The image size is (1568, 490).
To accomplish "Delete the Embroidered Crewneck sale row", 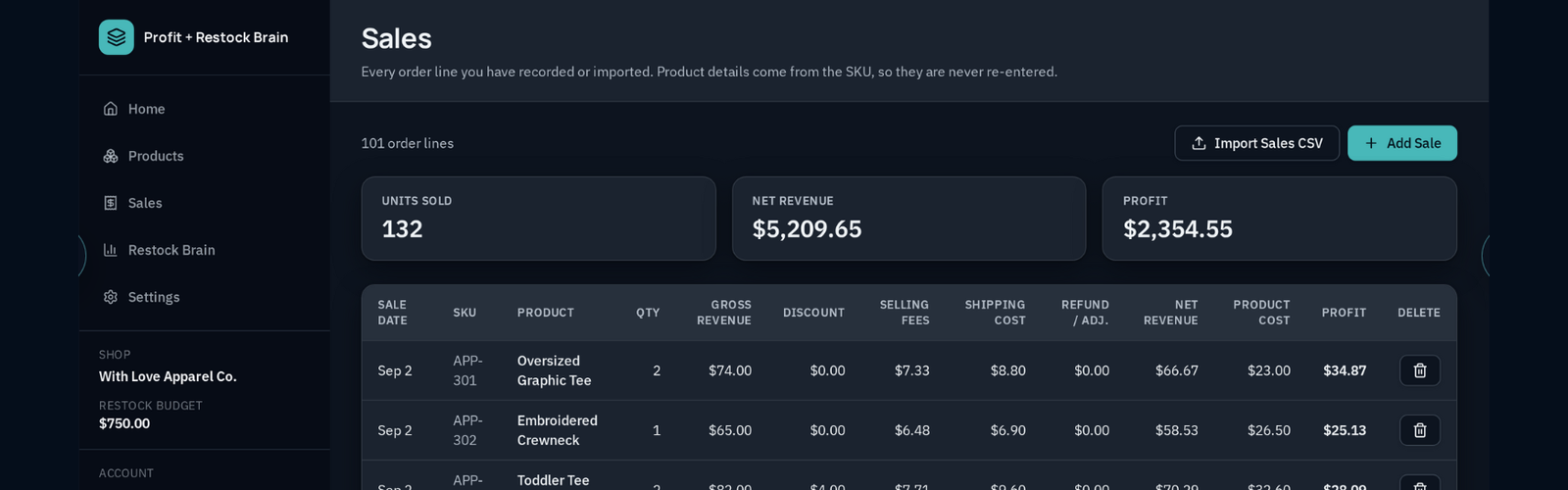I will tap(1419, 430).
